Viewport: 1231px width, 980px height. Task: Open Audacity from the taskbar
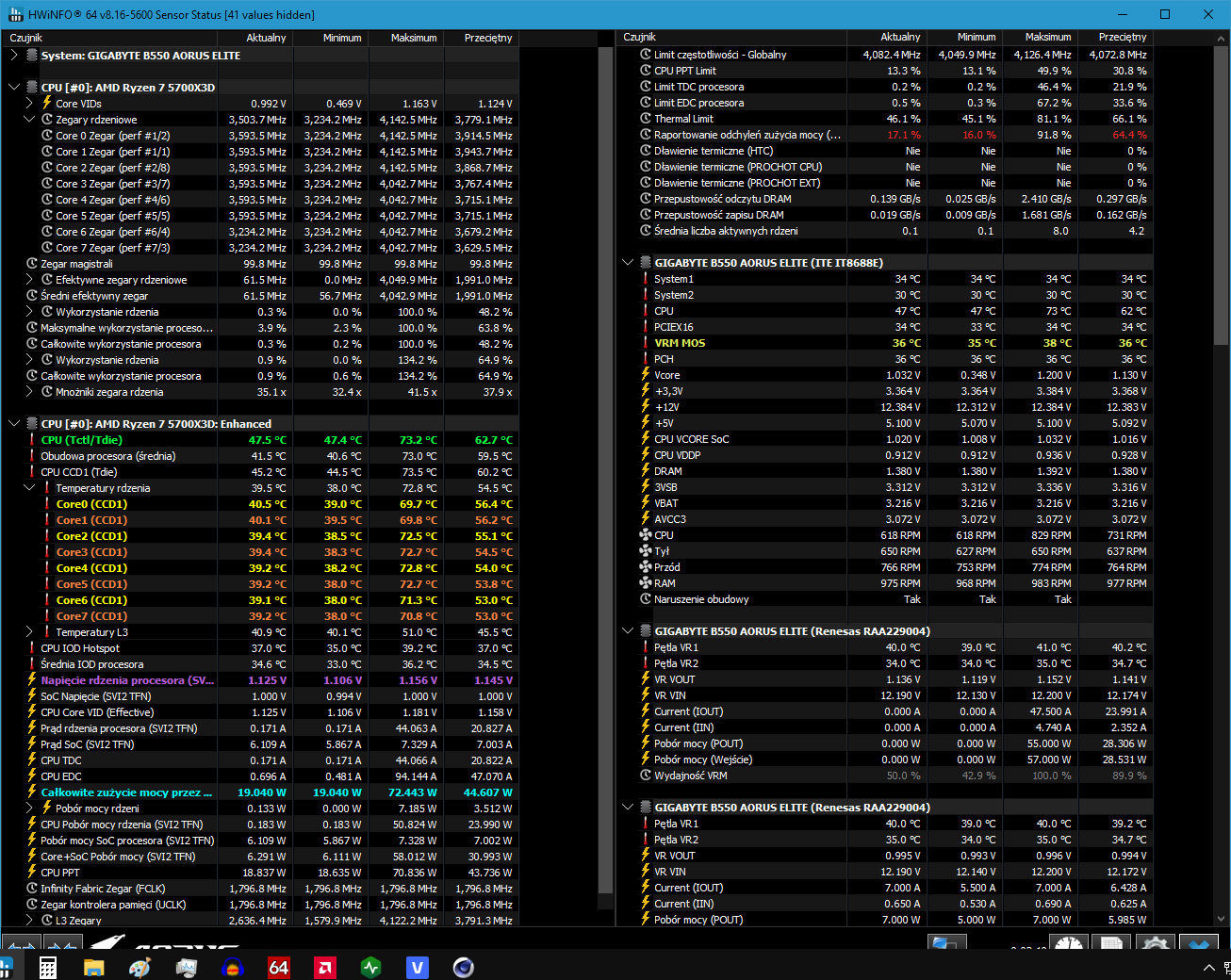tap(232, 967)
